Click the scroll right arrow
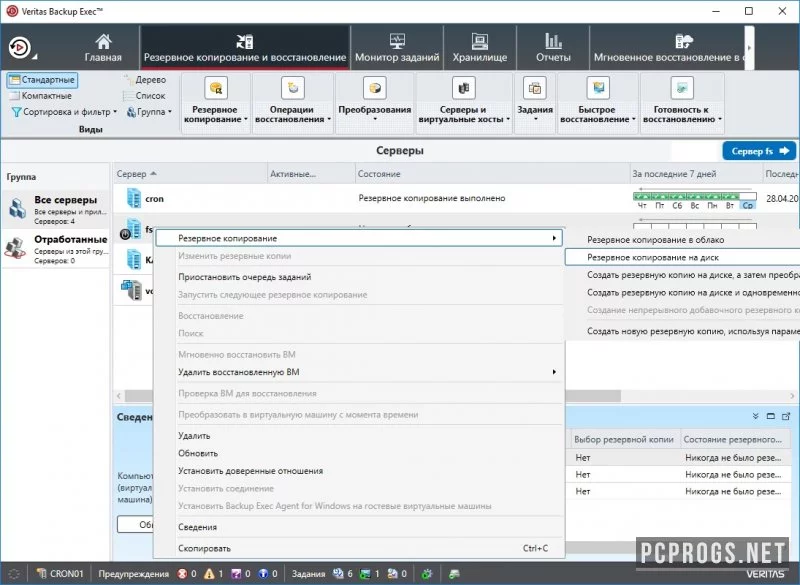 [792, 396]
